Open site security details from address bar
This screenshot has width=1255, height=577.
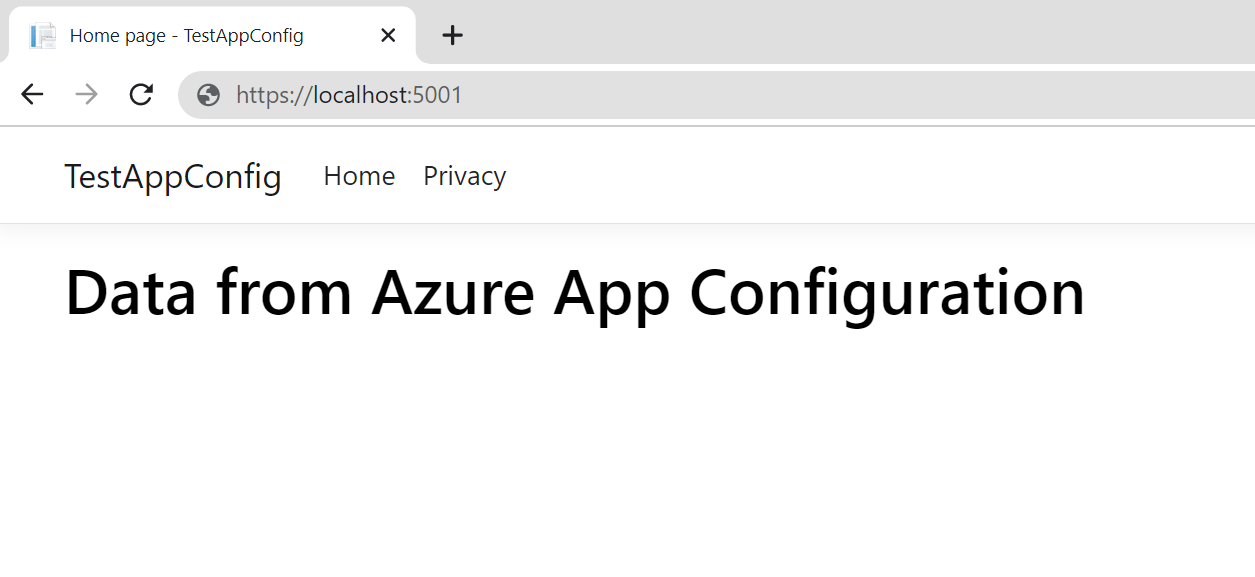207,94
